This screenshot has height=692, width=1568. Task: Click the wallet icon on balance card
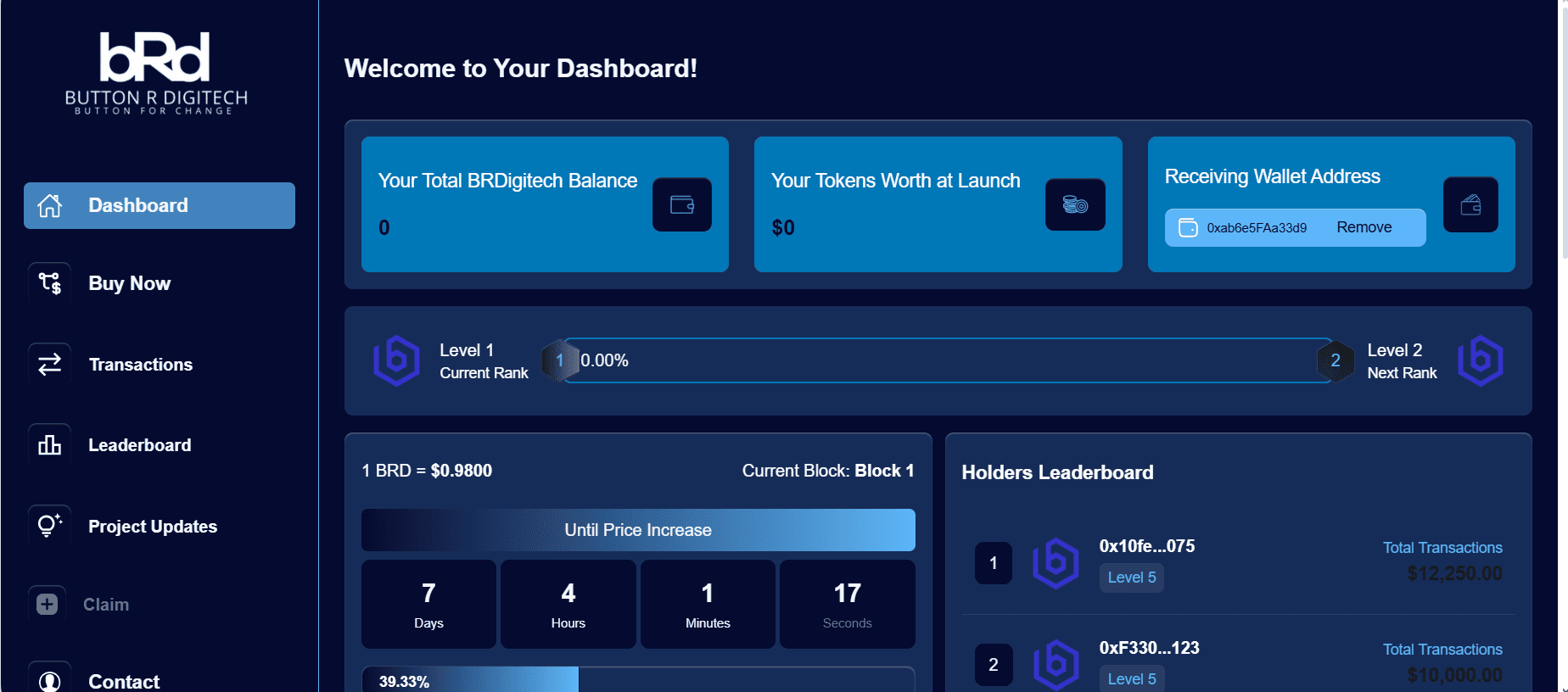pyautogui.click(x=681, y=204)
